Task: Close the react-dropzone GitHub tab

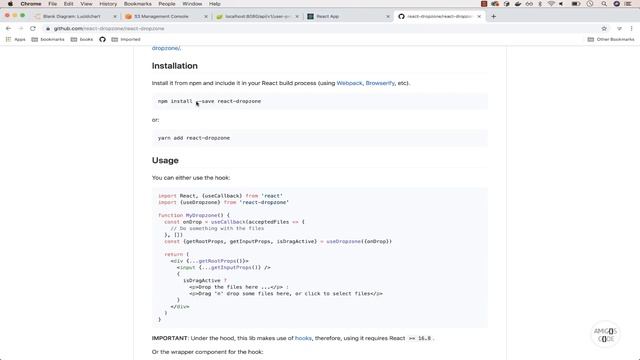Action: [479, 16]
